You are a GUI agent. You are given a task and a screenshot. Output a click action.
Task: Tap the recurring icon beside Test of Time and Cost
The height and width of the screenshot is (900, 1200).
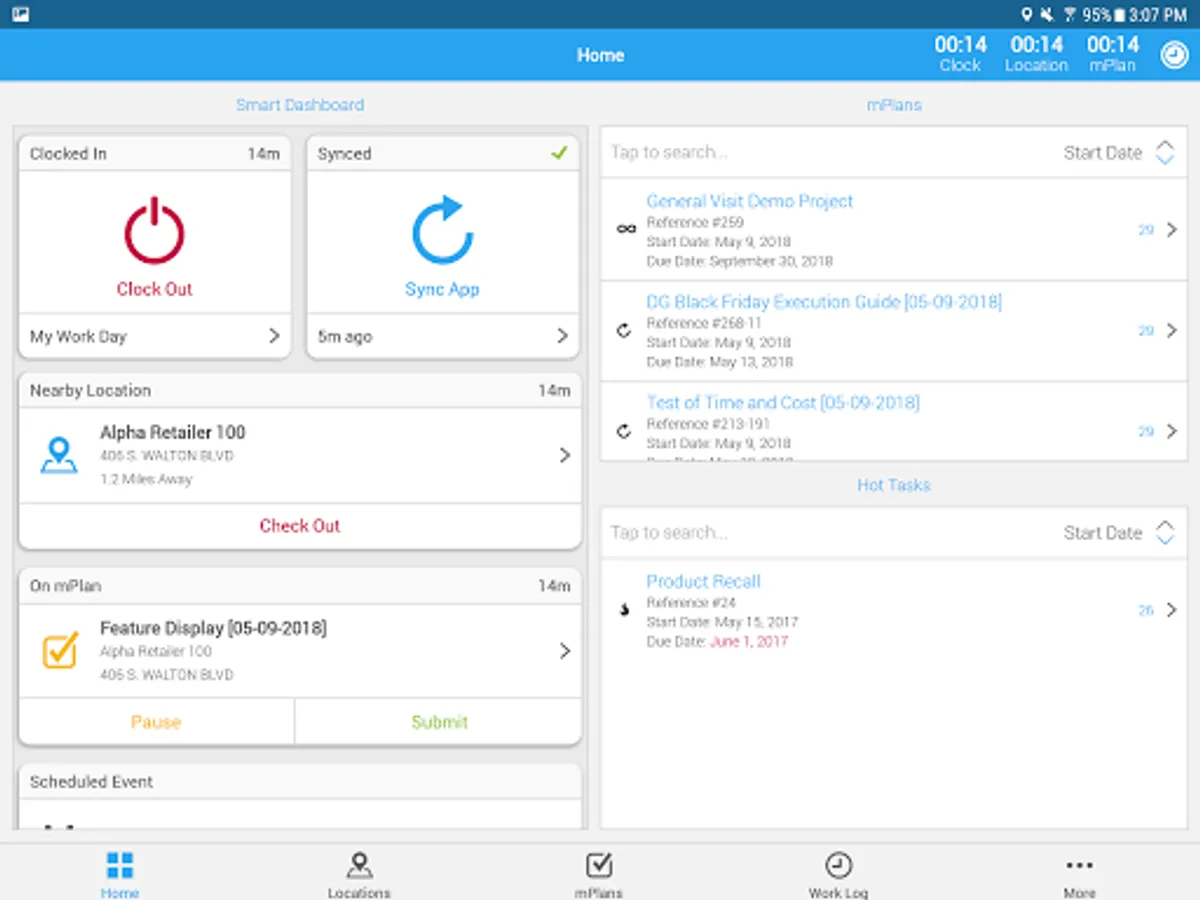coord(625,432)
